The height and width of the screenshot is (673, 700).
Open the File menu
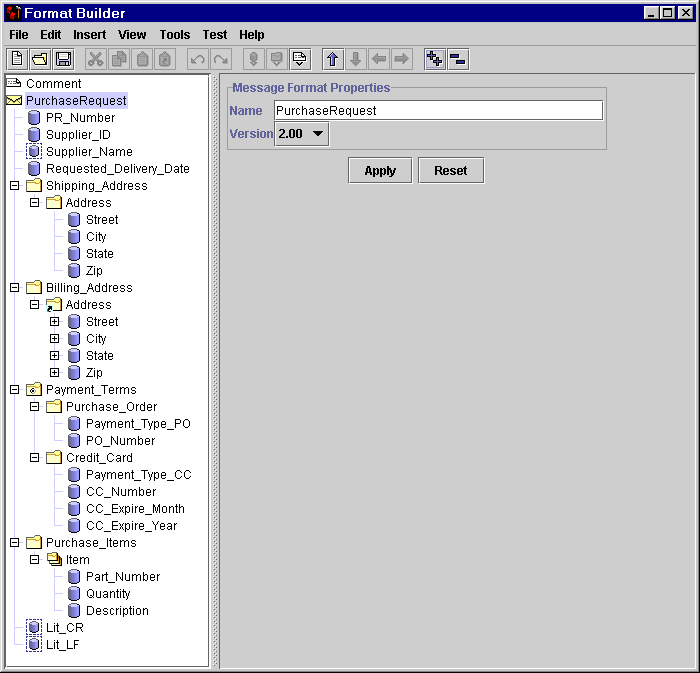pos(19,35)
